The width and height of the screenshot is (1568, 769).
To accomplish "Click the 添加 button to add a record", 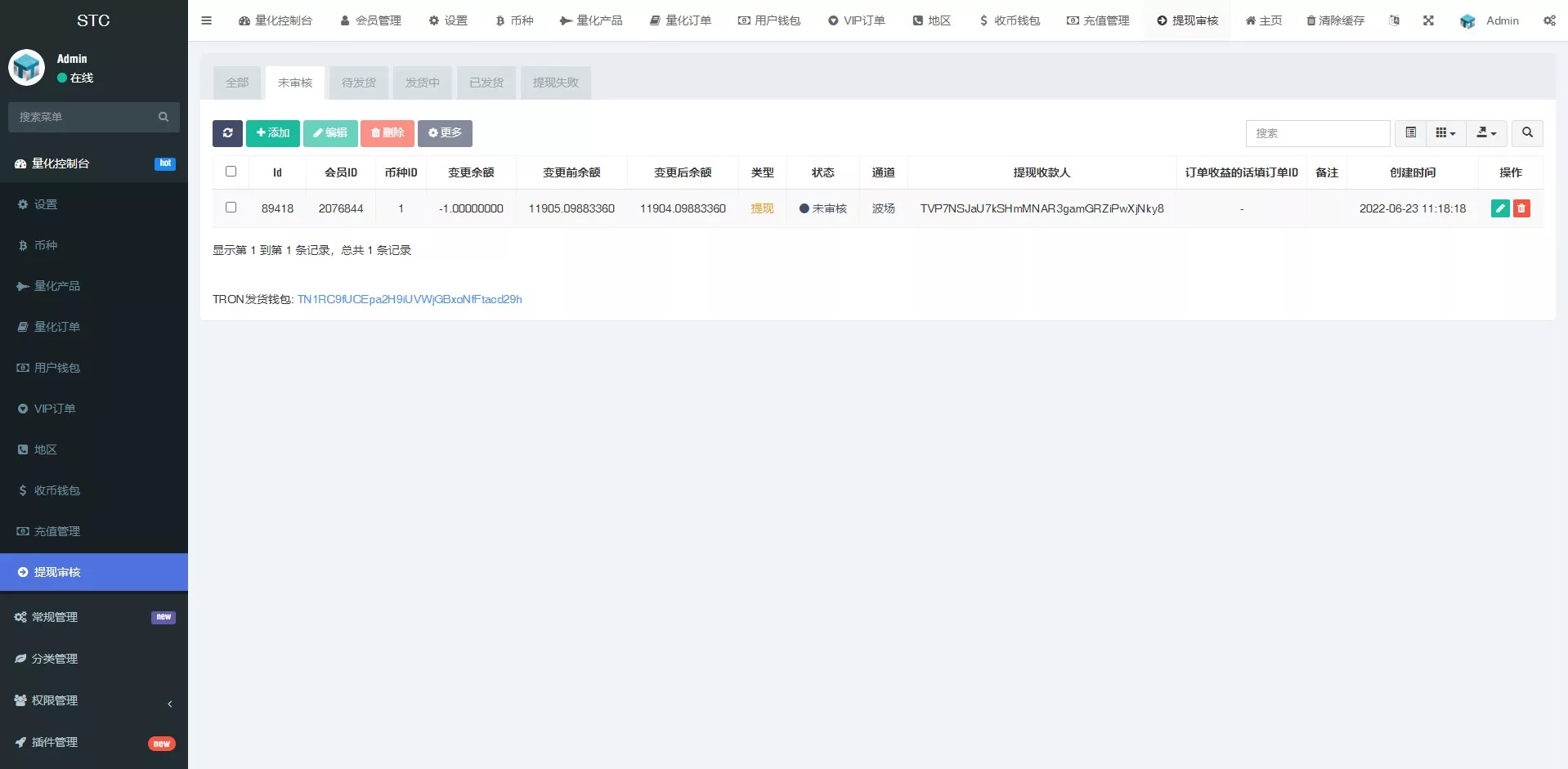I will pos(273,133).
